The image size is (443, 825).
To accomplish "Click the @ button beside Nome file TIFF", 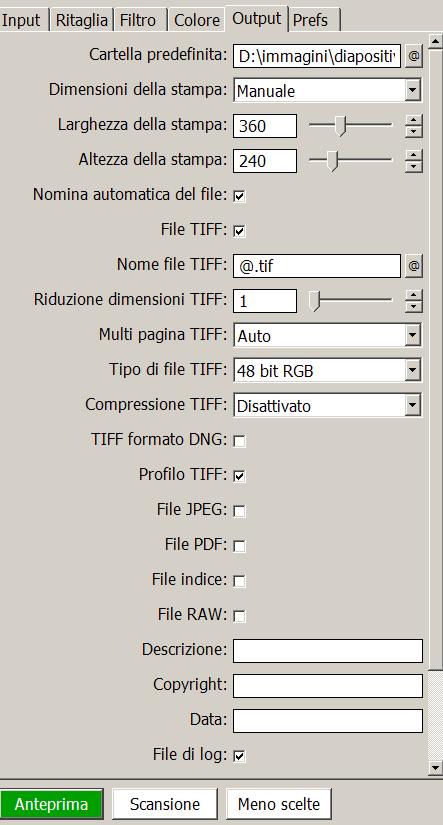I will pyautogui.click(x=414, y=266).
